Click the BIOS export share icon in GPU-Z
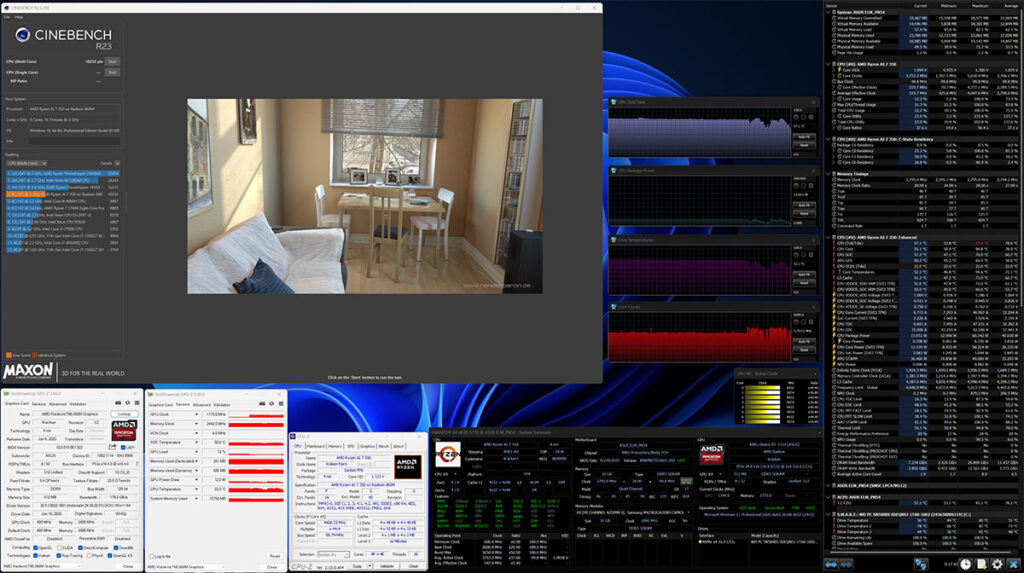The image size is (1024, 573). 112,449
